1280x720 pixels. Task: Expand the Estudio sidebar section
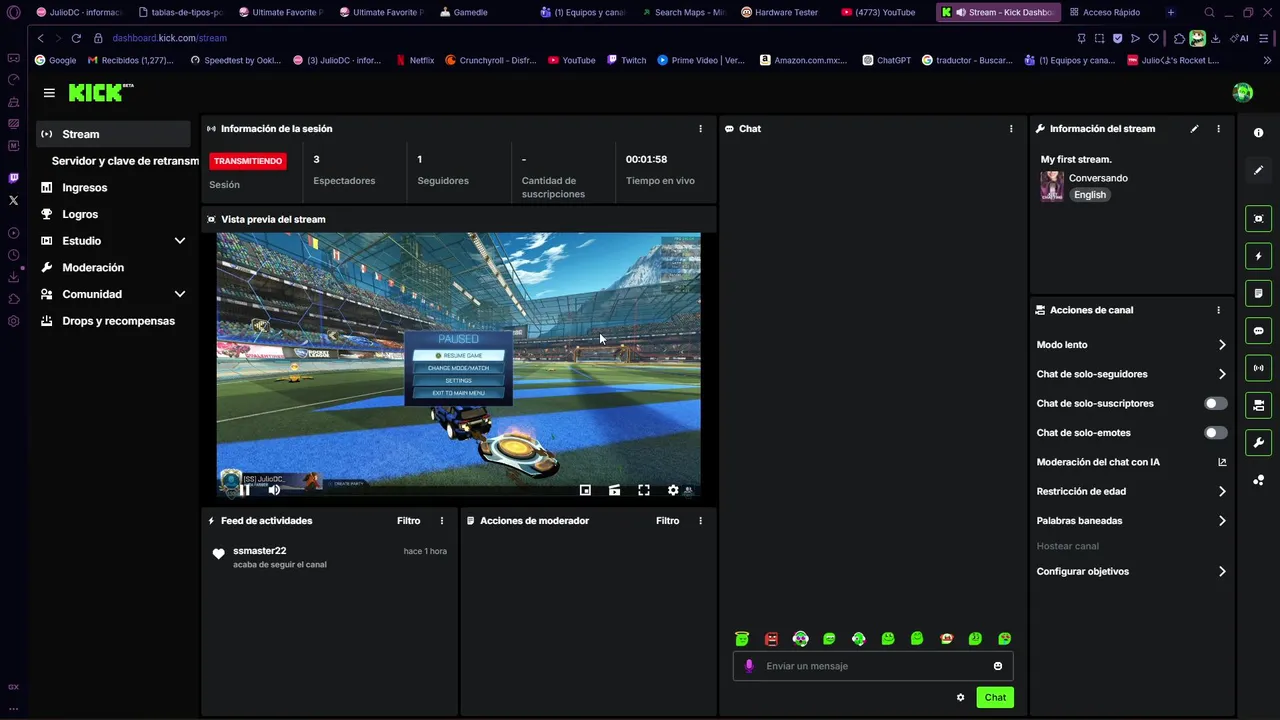[x=113, y=241]
